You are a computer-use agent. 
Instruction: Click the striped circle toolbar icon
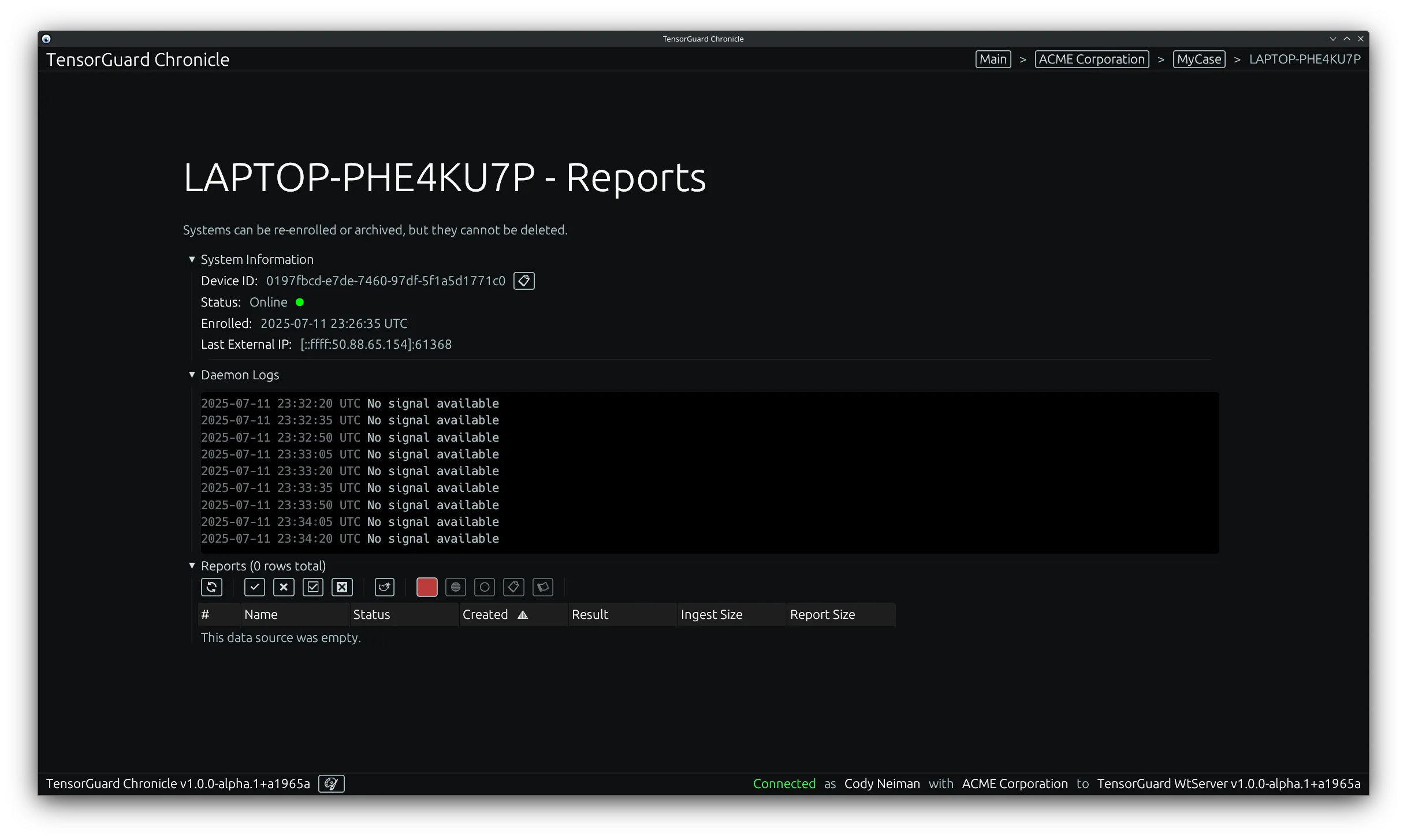(x=456, y=587)
